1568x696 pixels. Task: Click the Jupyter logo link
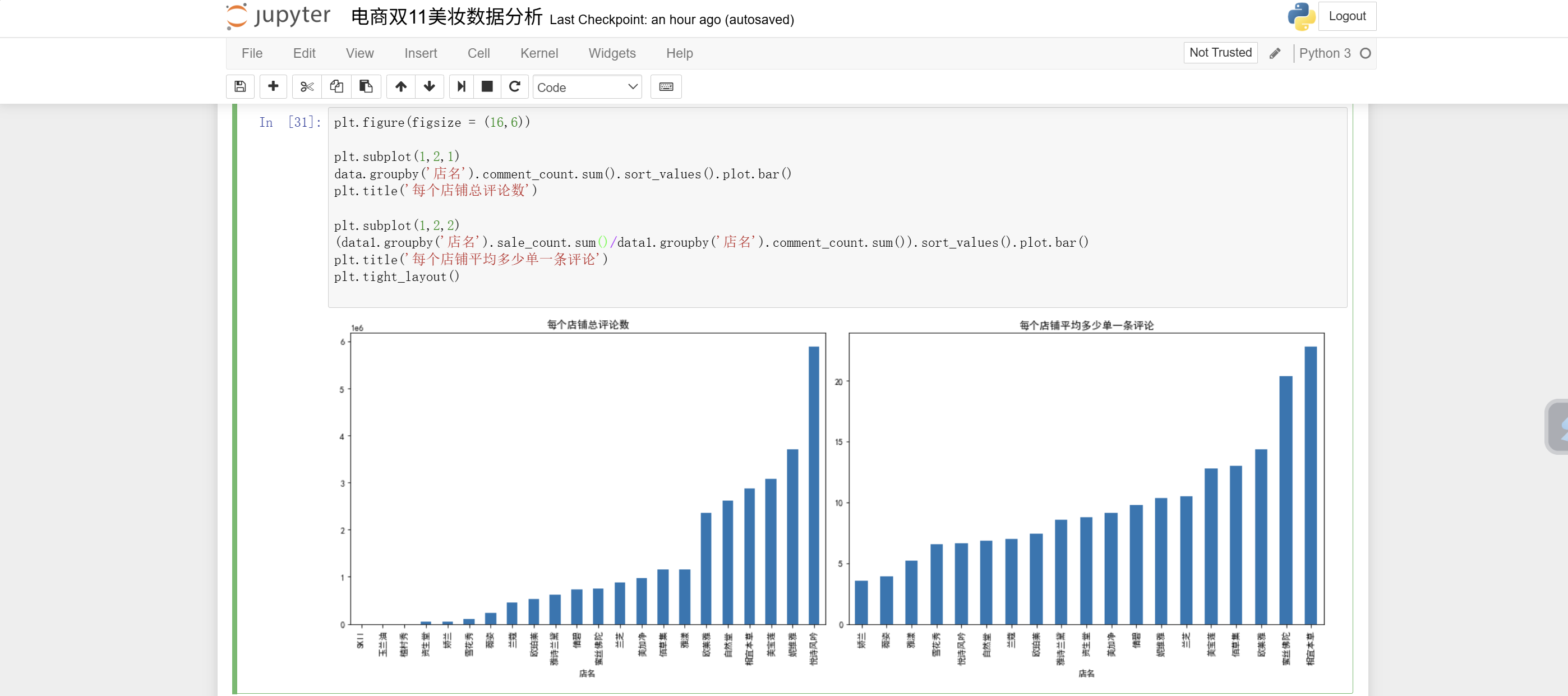click(278, 16)
